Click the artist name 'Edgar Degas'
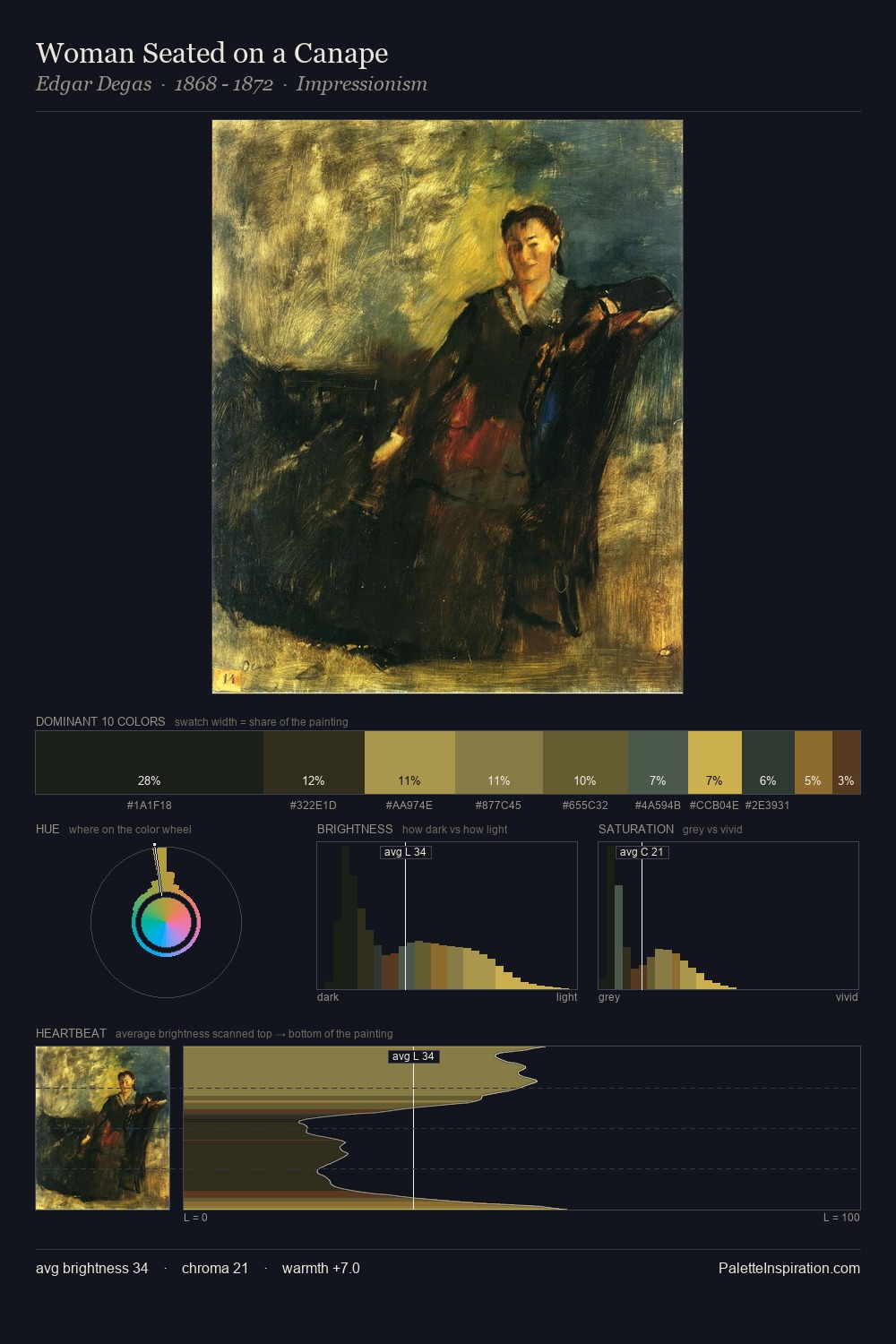Image resolution: width=896 pixels, height=1344 pixels. [94, 84]
